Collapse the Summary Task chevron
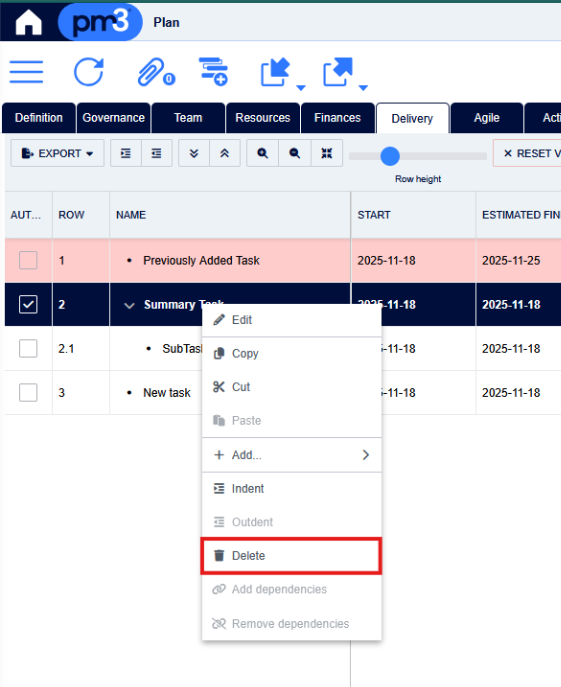Viewport: 561px width, 687px height. [129, 305]
